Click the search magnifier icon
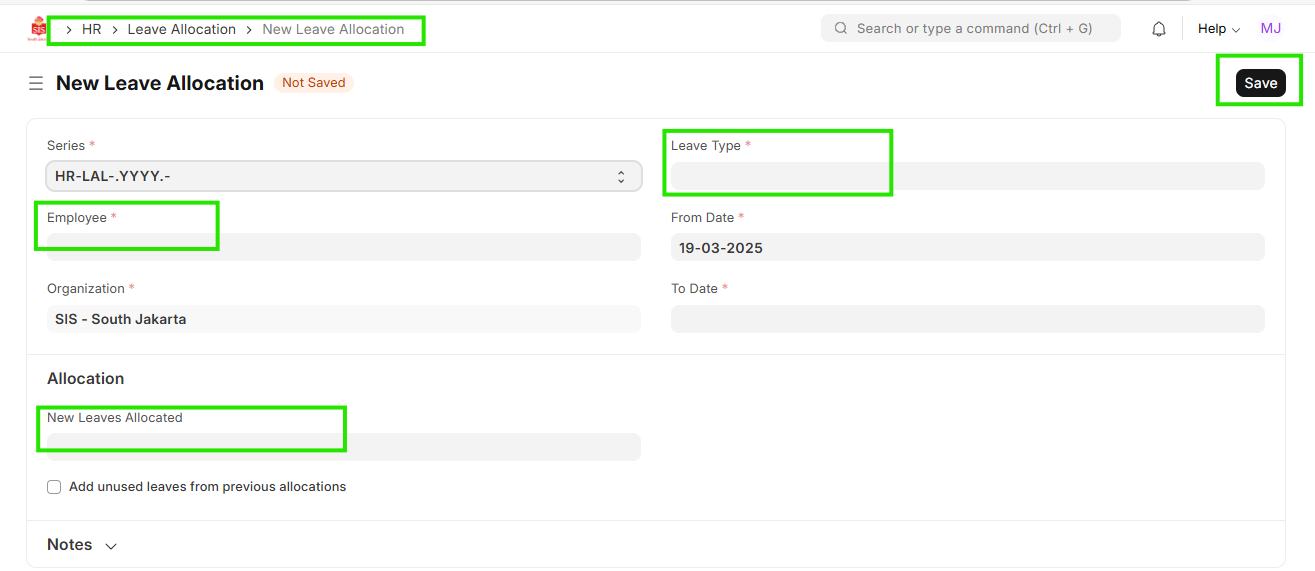Viewport: 1315px width, 571px height. [x=840, y=29]
